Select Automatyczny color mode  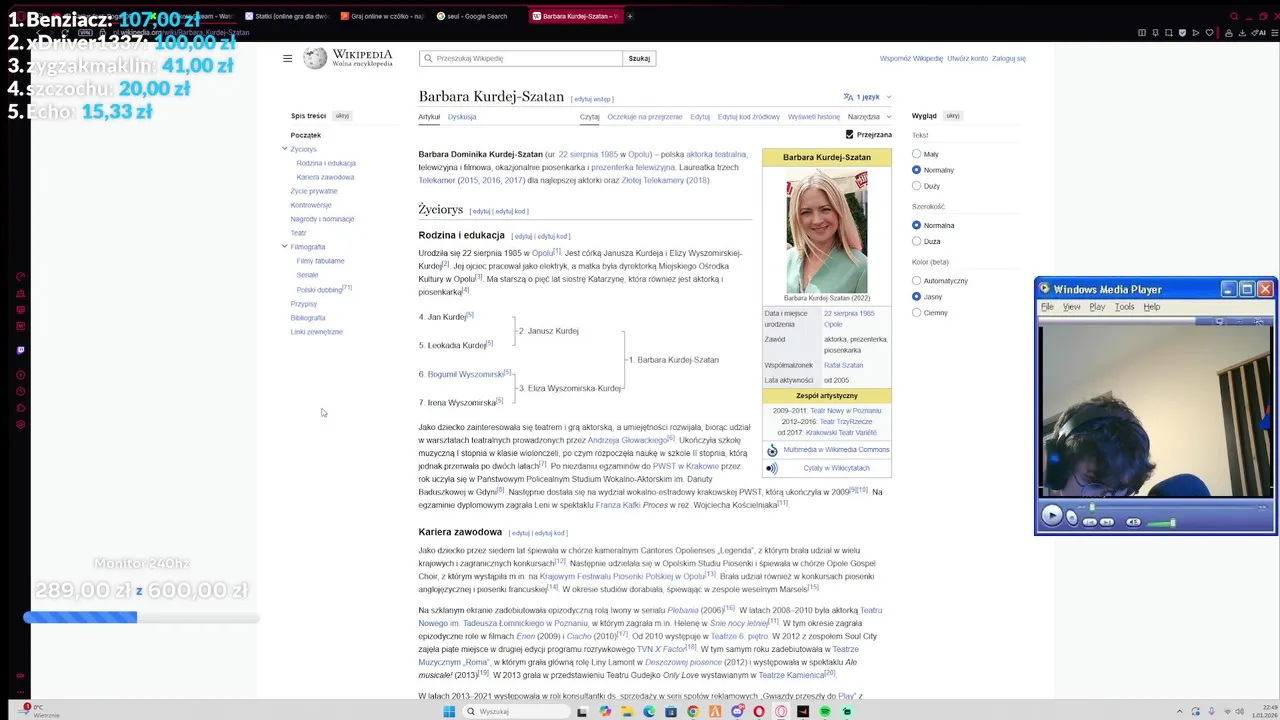tap(916, 281)
